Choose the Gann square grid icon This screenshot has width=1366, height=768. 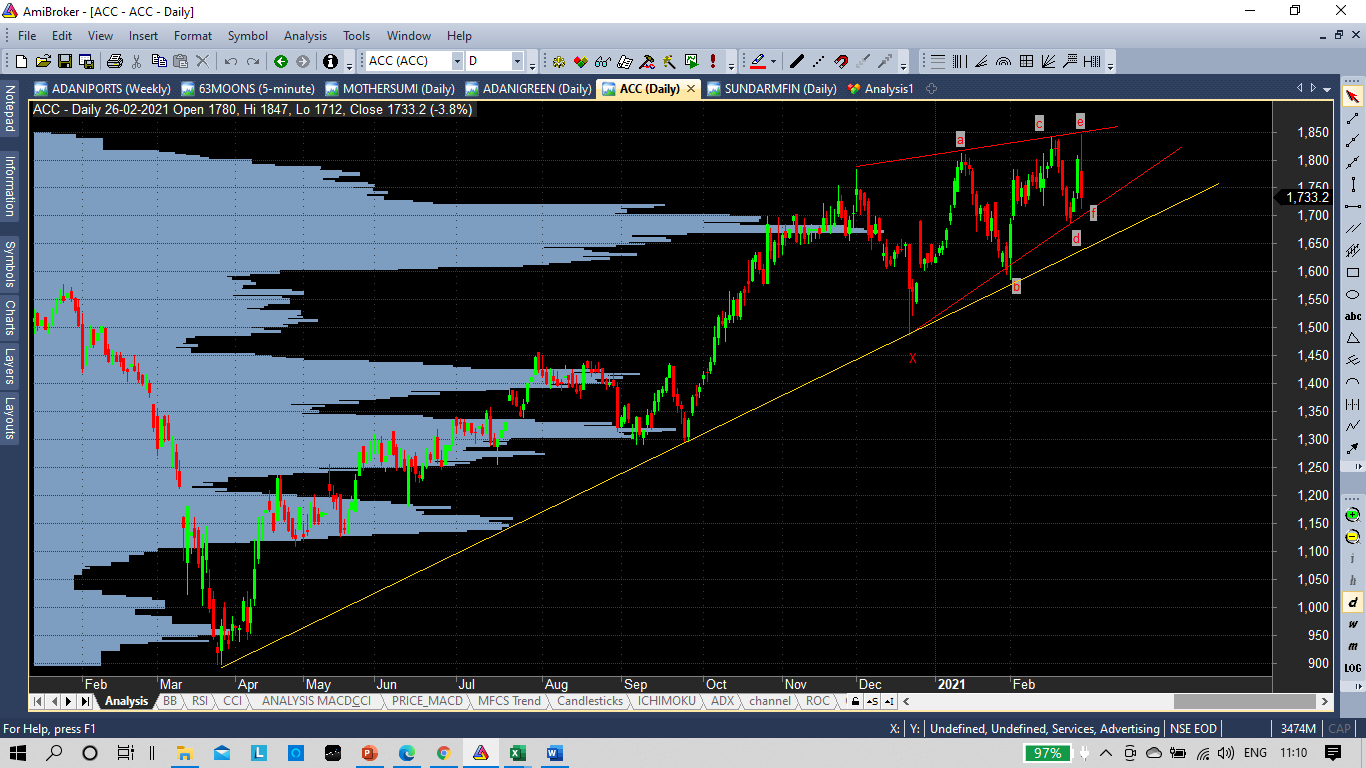(1026, 61)
